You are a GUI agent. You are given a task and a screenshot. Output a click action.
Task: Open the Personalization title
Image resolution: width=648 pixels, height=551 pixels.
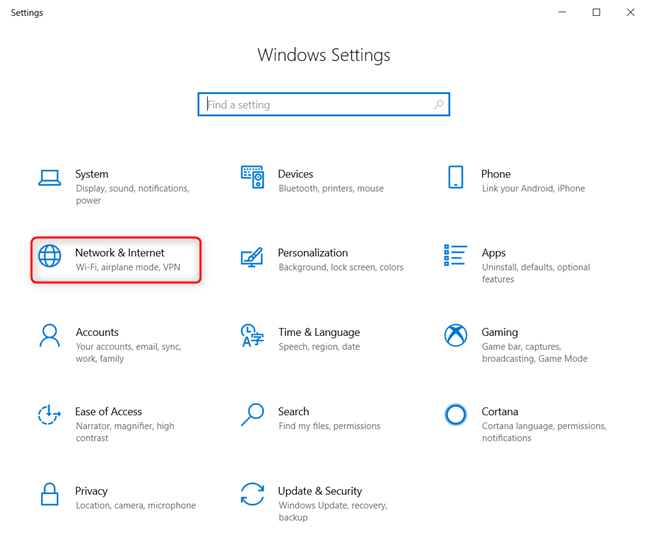[313, 253]
